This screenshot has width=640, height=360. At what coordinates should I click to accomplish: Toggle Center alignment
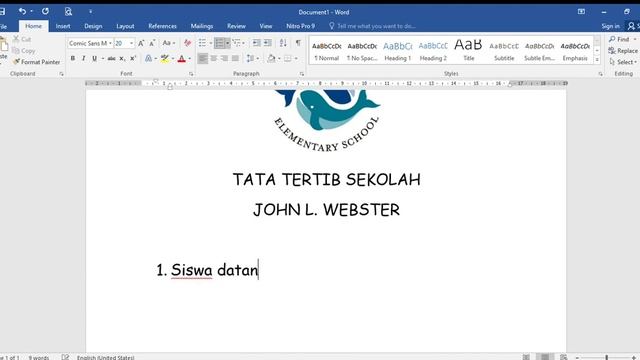pyautogui.click(x=213, y=58)
